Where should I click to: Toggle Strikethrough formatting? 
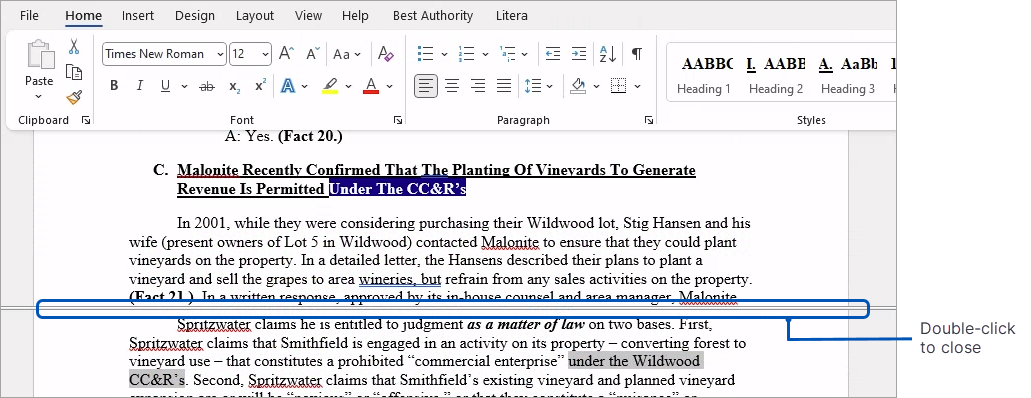click(x=207, y=86)
